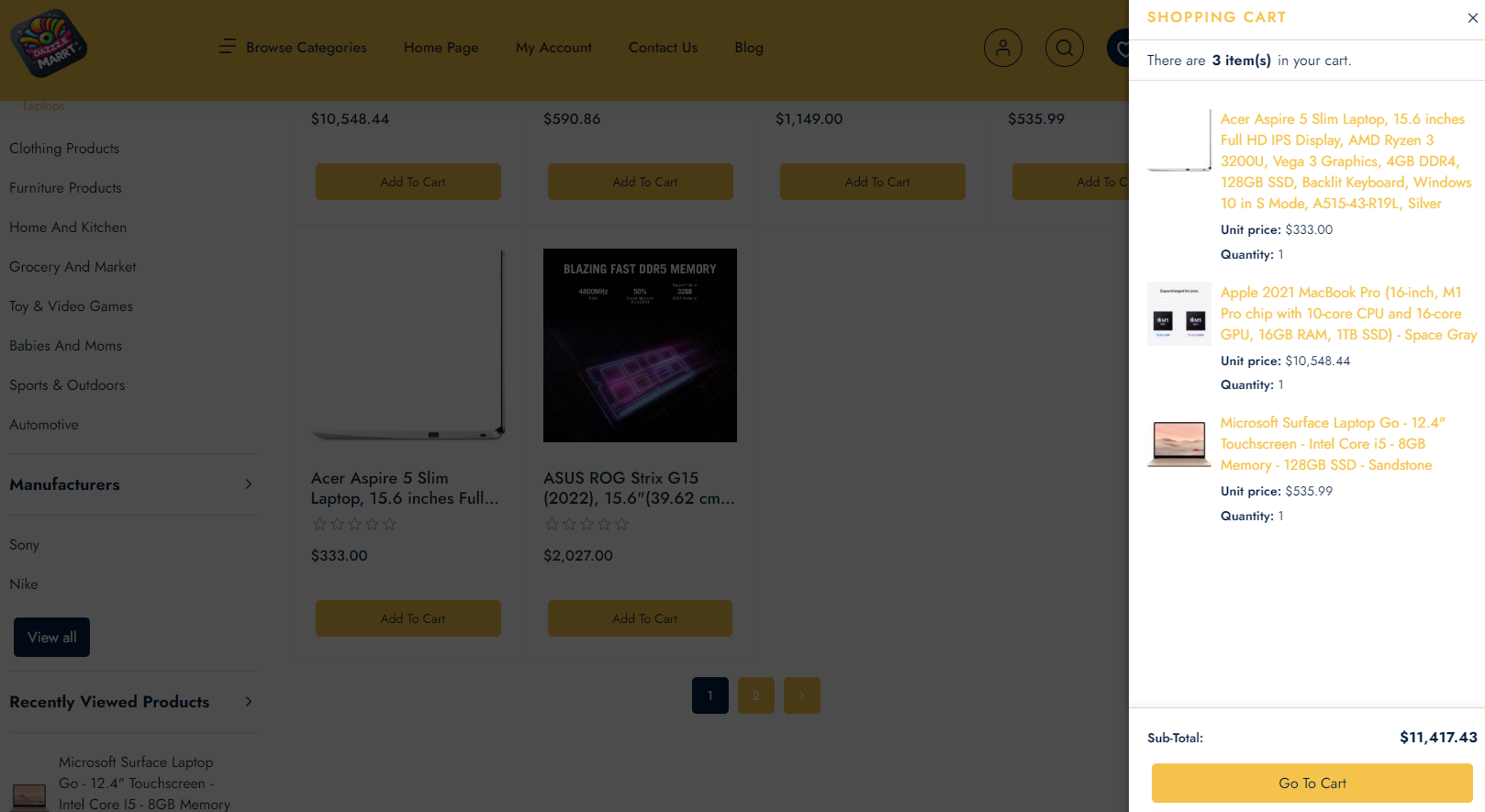Viewport: 1485px width, 812px height.
Task: Click the Laptops subcategory link
Action: [44, 106]
